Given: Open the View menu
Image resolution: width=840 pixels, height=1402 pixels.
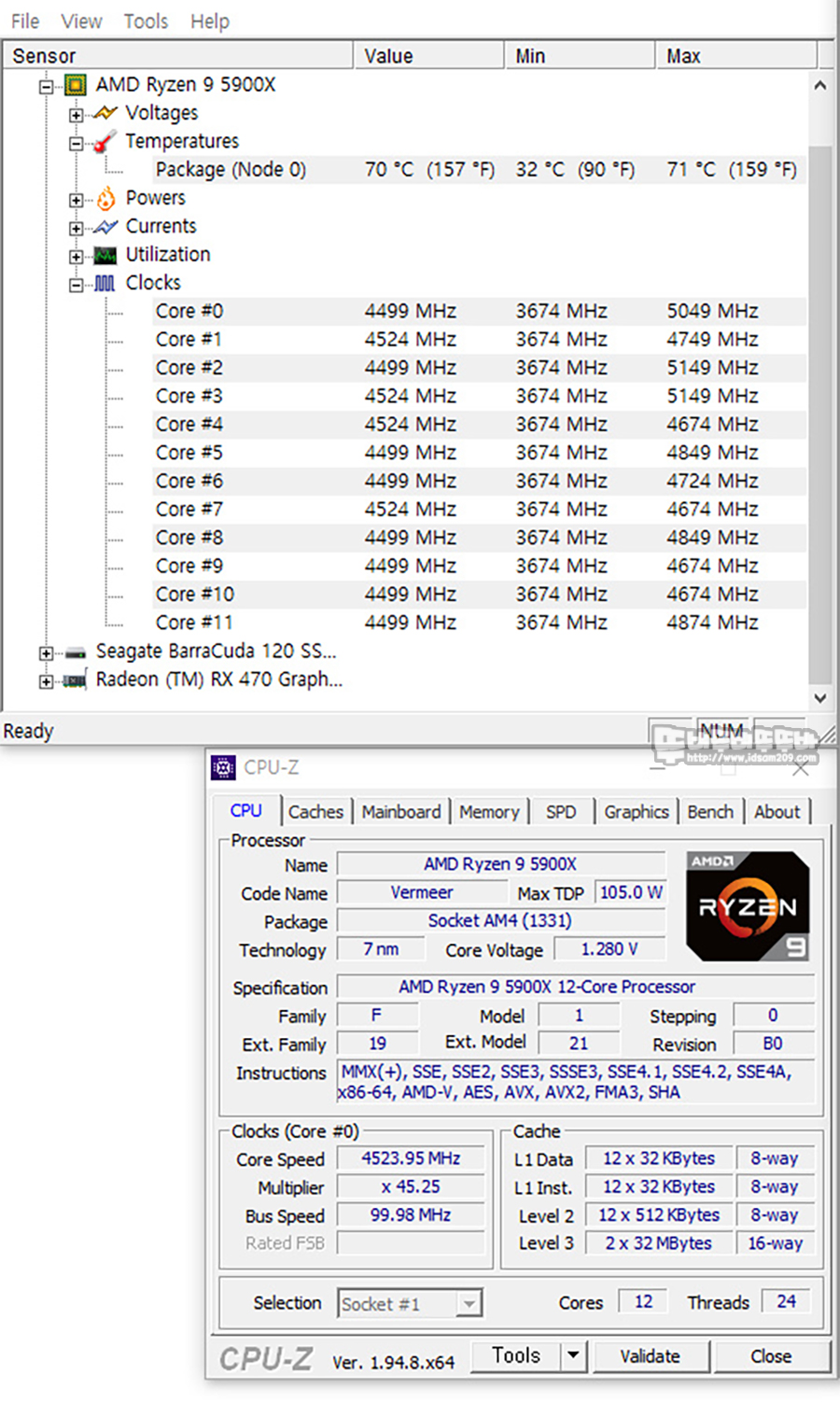Looking at the screenshot, I should (81, 21).
